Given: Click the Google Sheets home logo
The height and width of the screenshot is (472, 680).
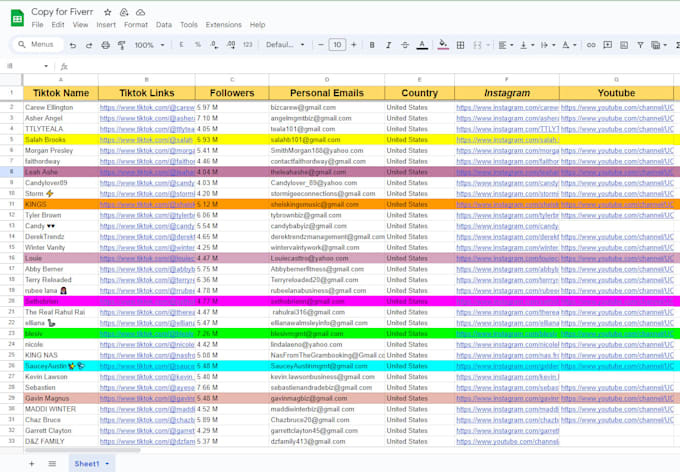Looking at the screenshot, I should pyautogui.click(x=17, y=18).
